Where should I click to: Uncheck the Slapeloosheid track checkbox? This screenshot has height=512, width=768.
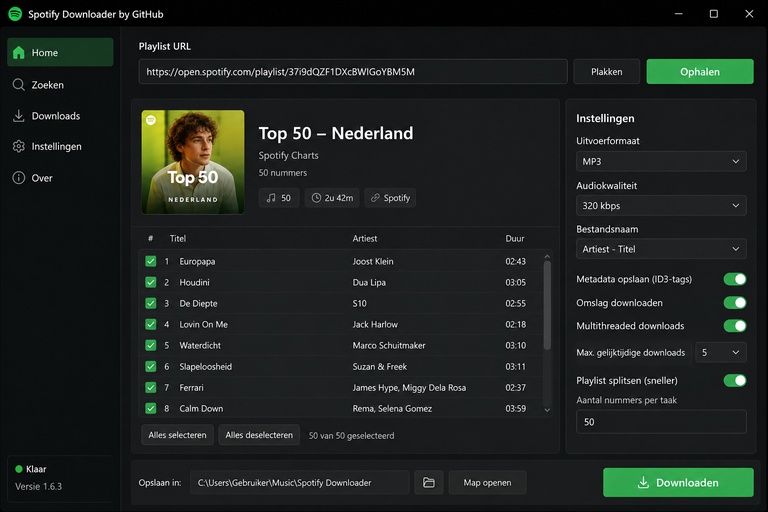(x=150, y=366)
